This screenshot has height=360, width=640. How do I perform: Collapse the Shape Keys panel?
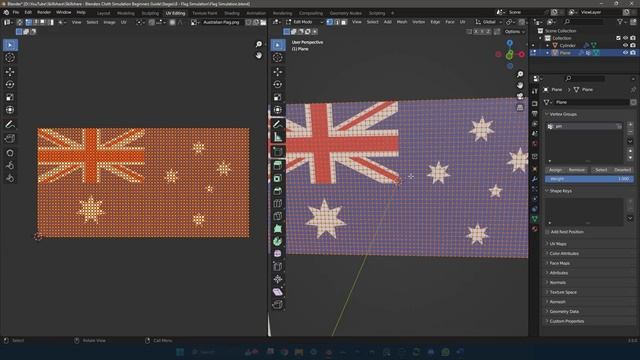(560, 191)
